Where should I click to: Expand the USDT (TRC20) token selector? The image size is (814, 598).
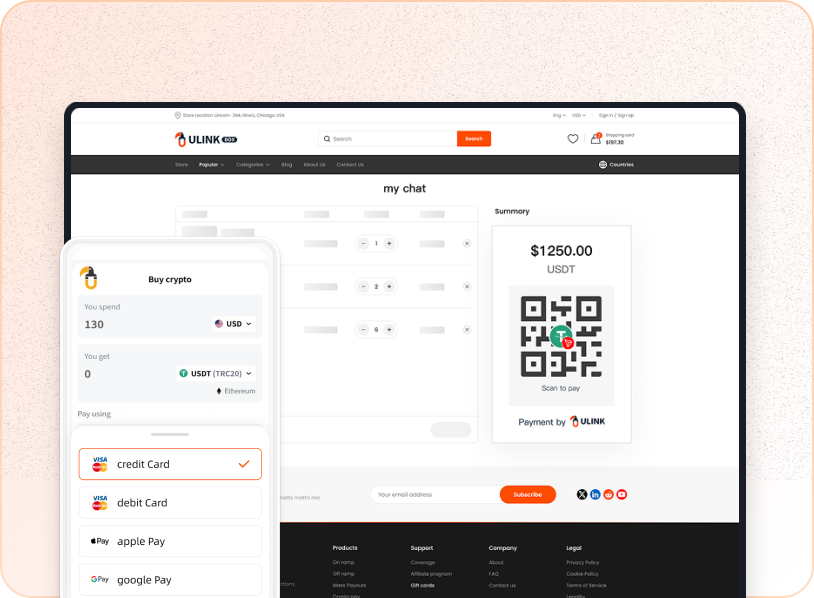[215, 373]
